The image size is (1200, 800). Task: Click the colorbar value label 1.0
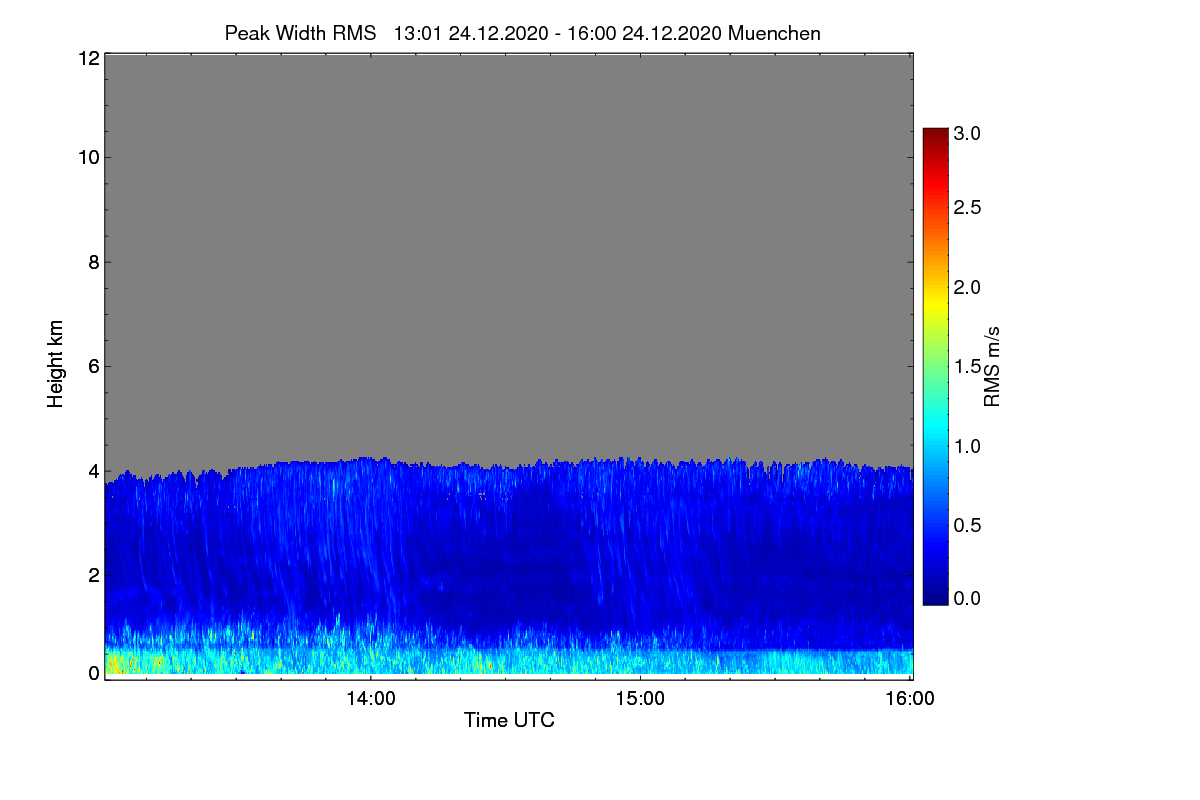[967, 446]
